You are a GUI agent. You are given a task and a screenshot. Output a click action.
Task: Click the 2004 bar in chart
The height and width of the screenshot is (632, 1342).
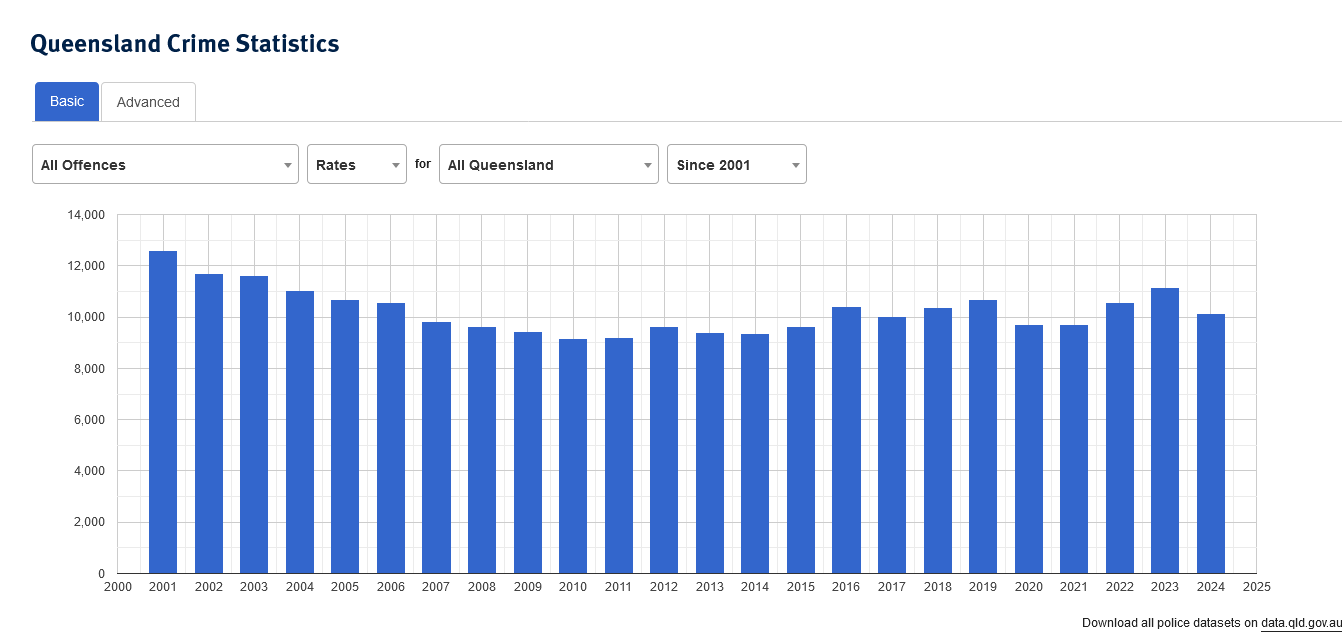coord(300,432)
